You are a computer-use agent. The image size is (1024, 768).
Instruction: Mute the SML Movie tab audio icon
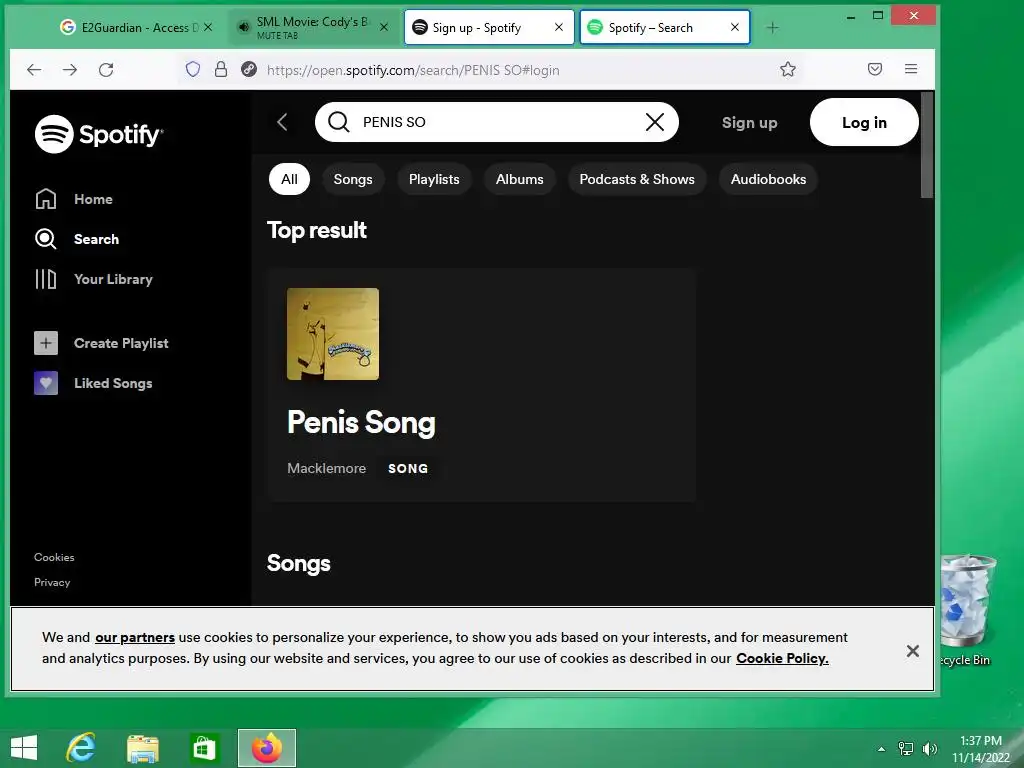244,27
